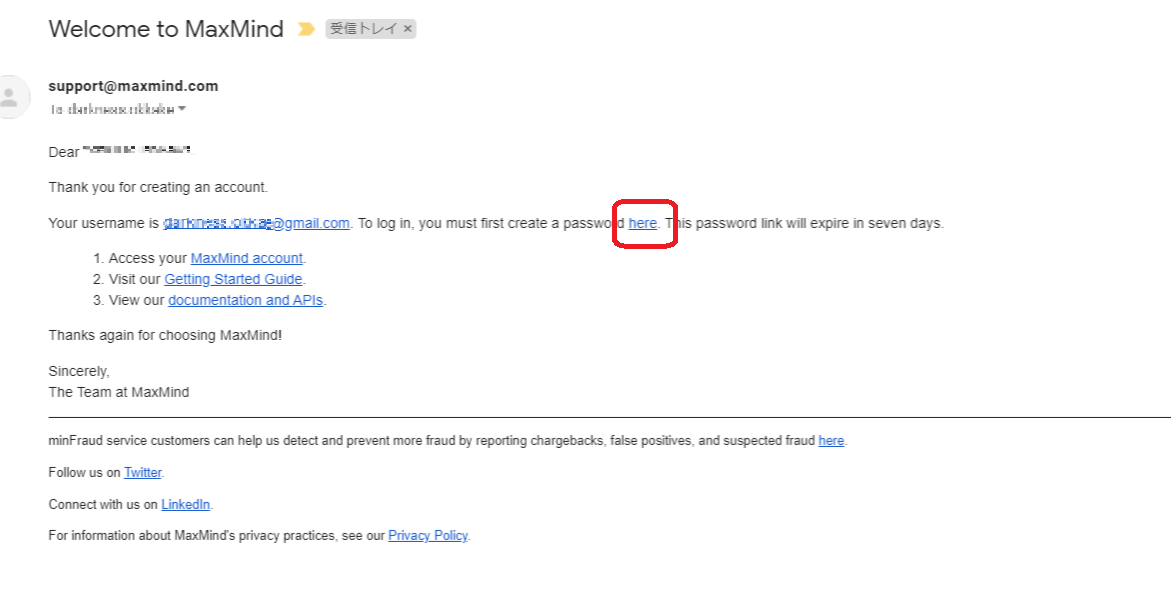Open the Privacy Policy link
1171x595 pixels.
coord(428,535)
